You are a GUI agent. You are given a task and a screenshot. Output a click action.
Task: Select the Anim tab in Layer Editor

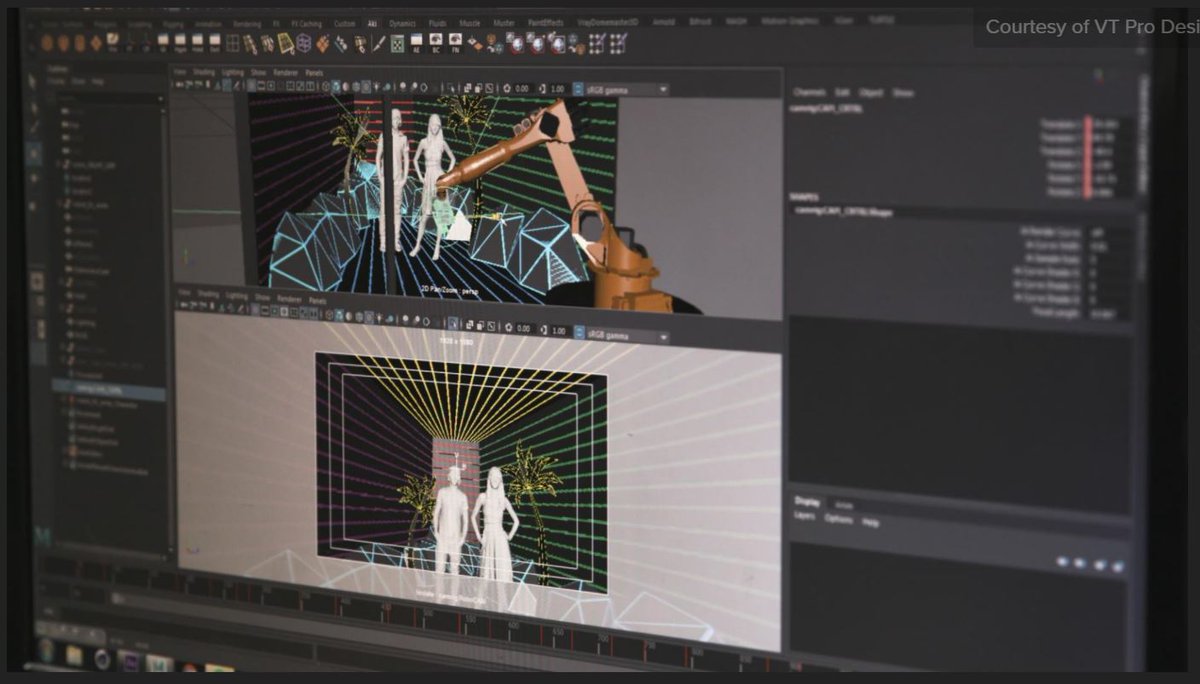point(844,504)
